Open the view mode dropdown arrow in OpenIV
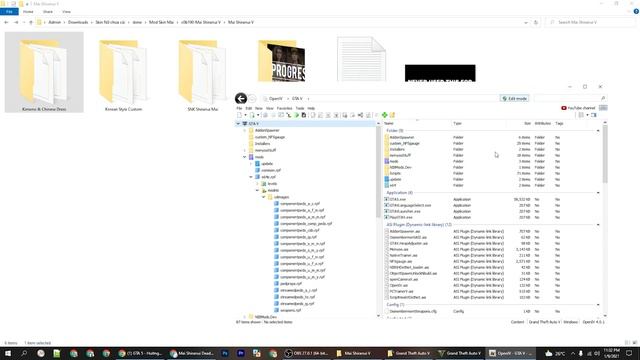The height and width of the screenshot is (360, 640). click(x=587, y=115)
